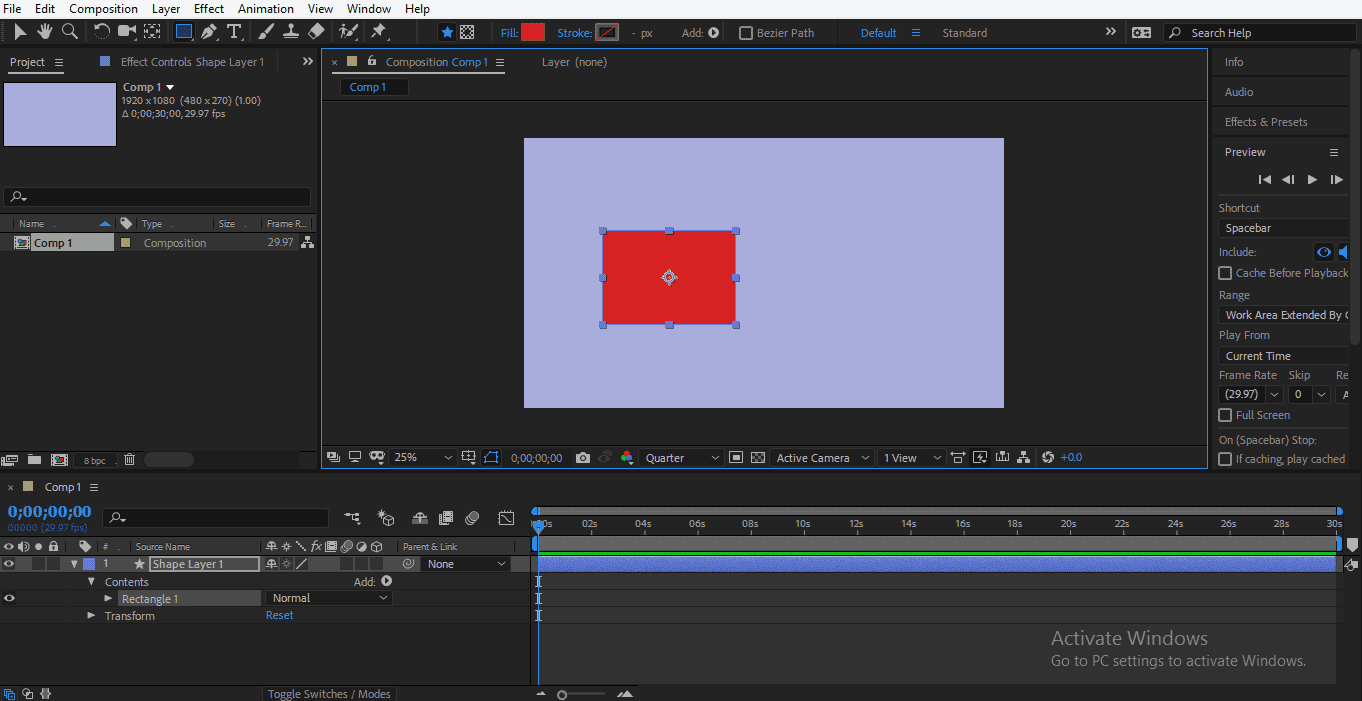The image size is (1362, 701).
Task: Click the current time display field
Action: [x=49, y=511]
